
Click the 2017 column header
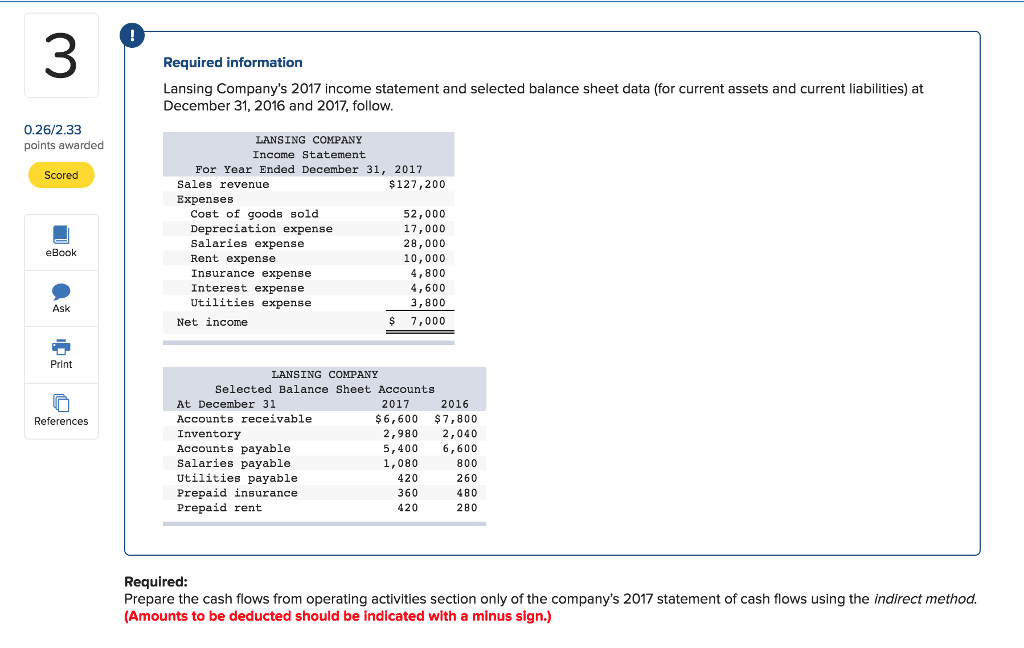pyautogui.click(x=395, y=404)
